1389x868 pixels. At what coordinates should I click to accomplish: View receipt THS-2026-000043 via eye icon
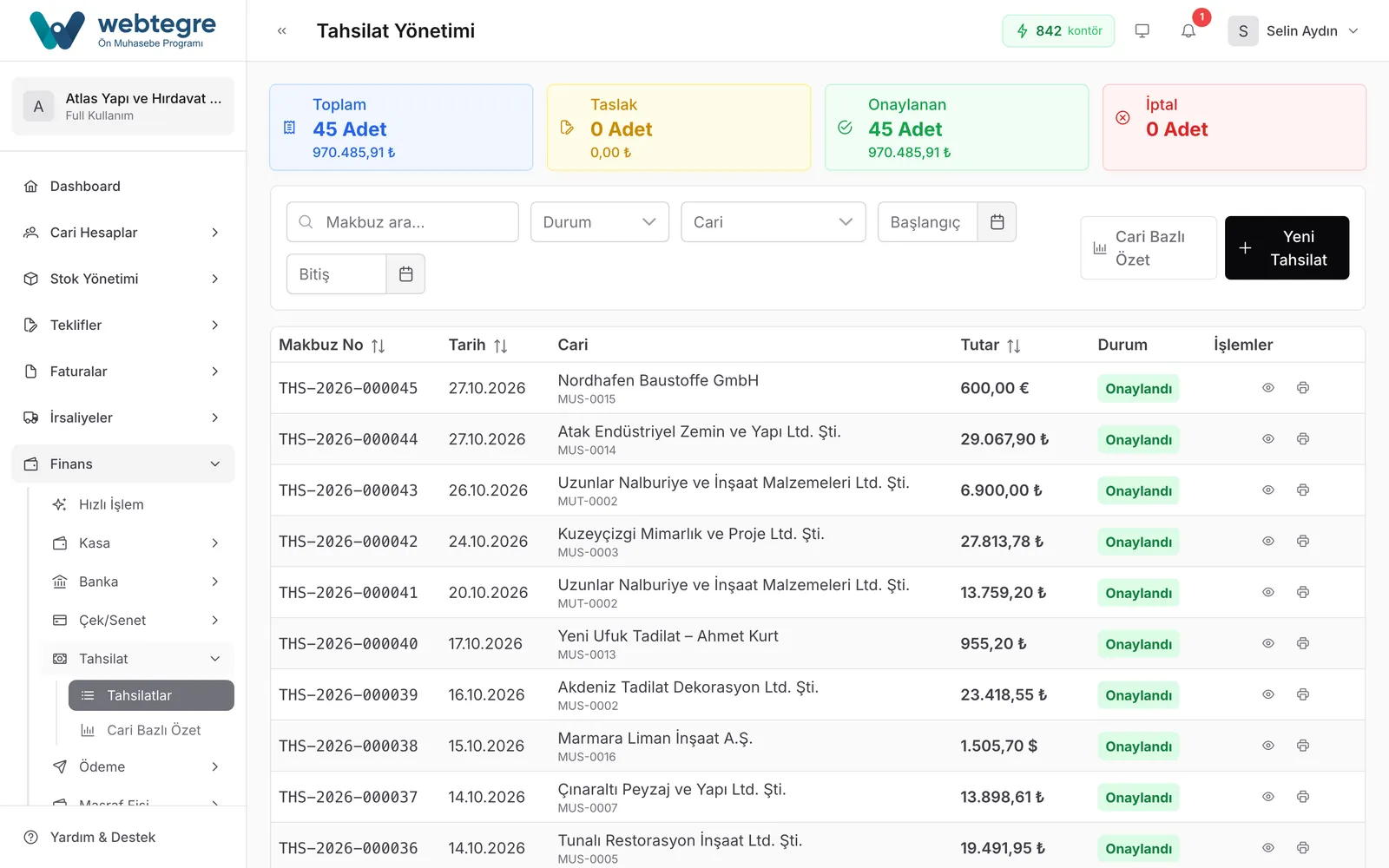1268,490
